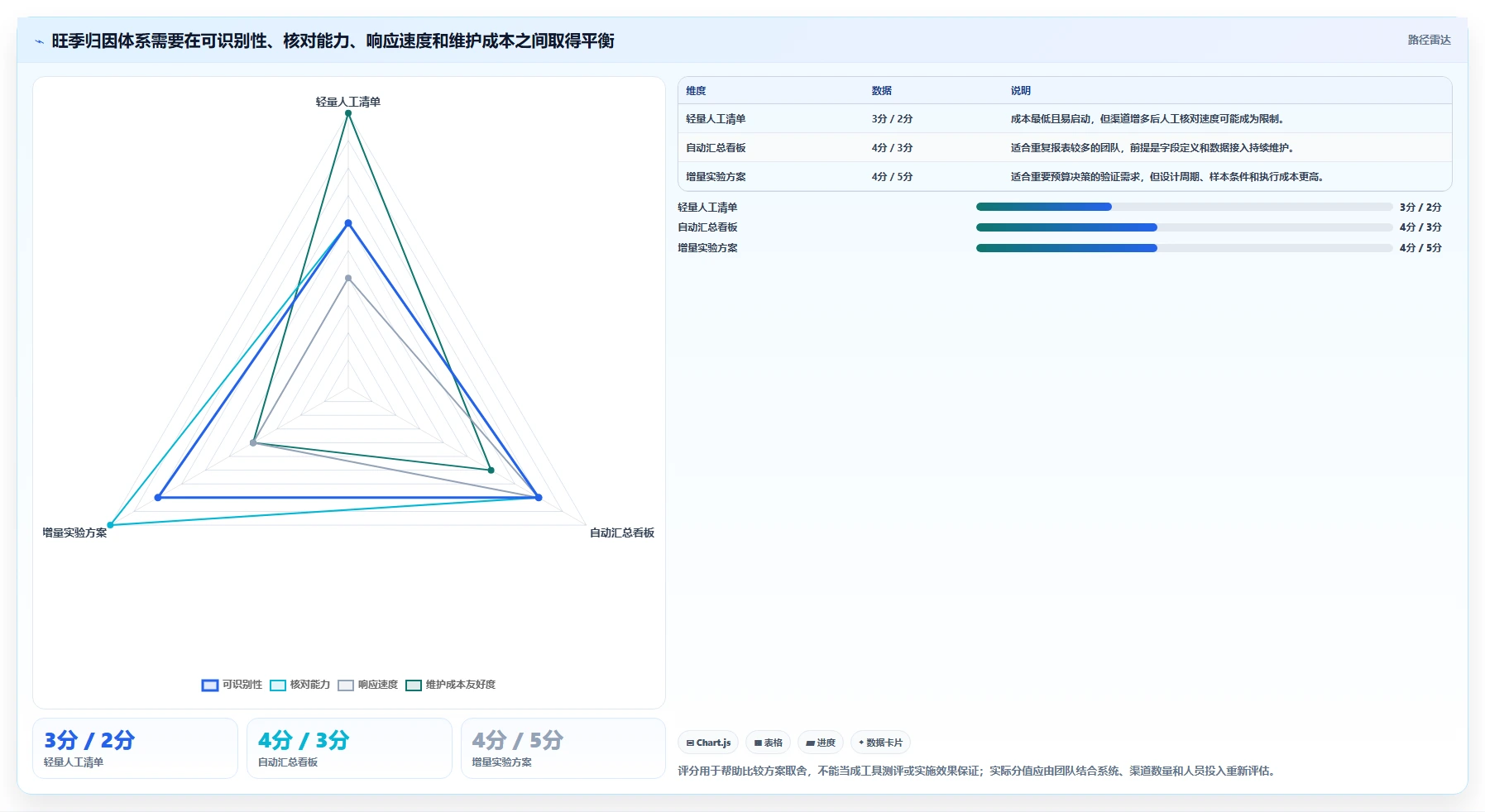Click the blue data point on the 轻量人工清单 axis
Screen dimensions: 1485x812
[x=348, y=223]
